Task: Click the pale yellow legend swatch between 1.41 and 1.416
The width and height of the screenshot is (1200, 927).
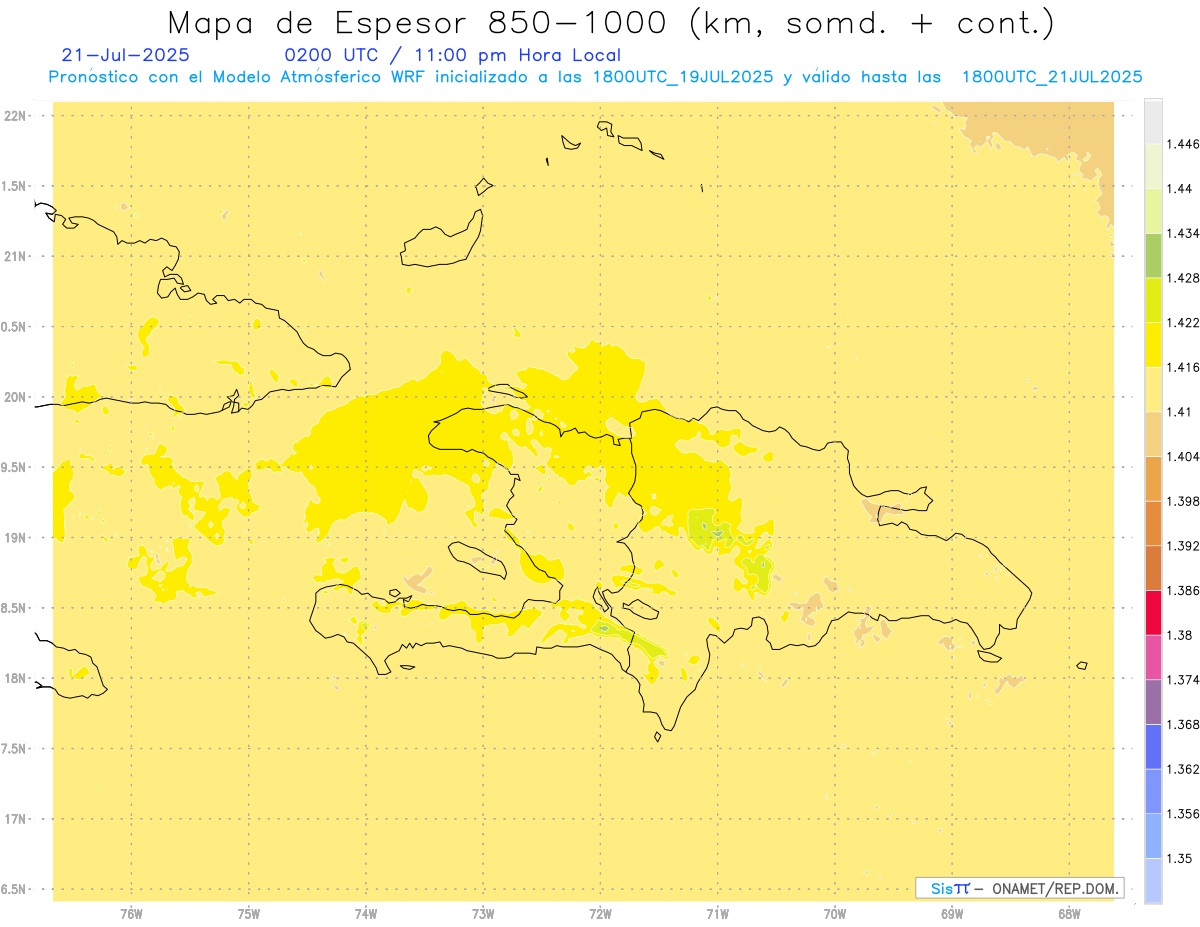Action: [x=1153, y=389]
